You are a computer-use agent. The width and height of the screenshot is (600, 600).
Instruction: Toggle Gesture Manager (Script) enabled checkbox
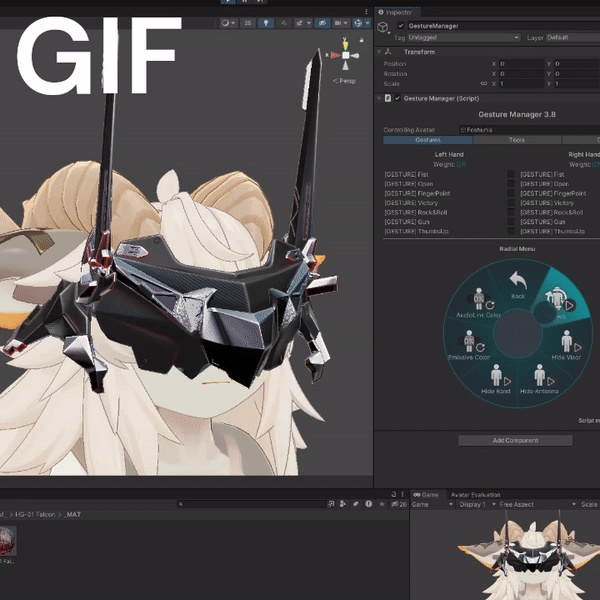[397, 98]
